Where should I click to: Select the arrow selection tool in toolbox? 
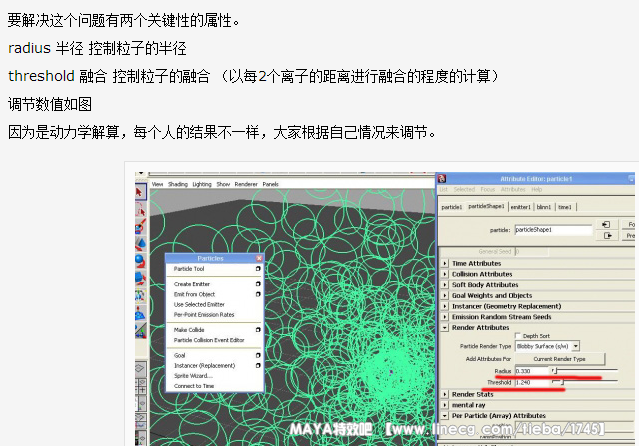coord(141,191)
